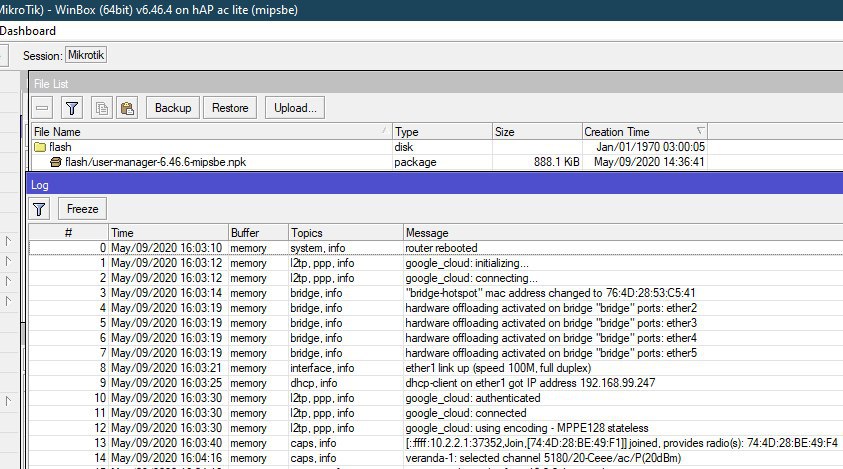Click the Session field showing Mikrotik
843x469 pixels.
[86, 55]
